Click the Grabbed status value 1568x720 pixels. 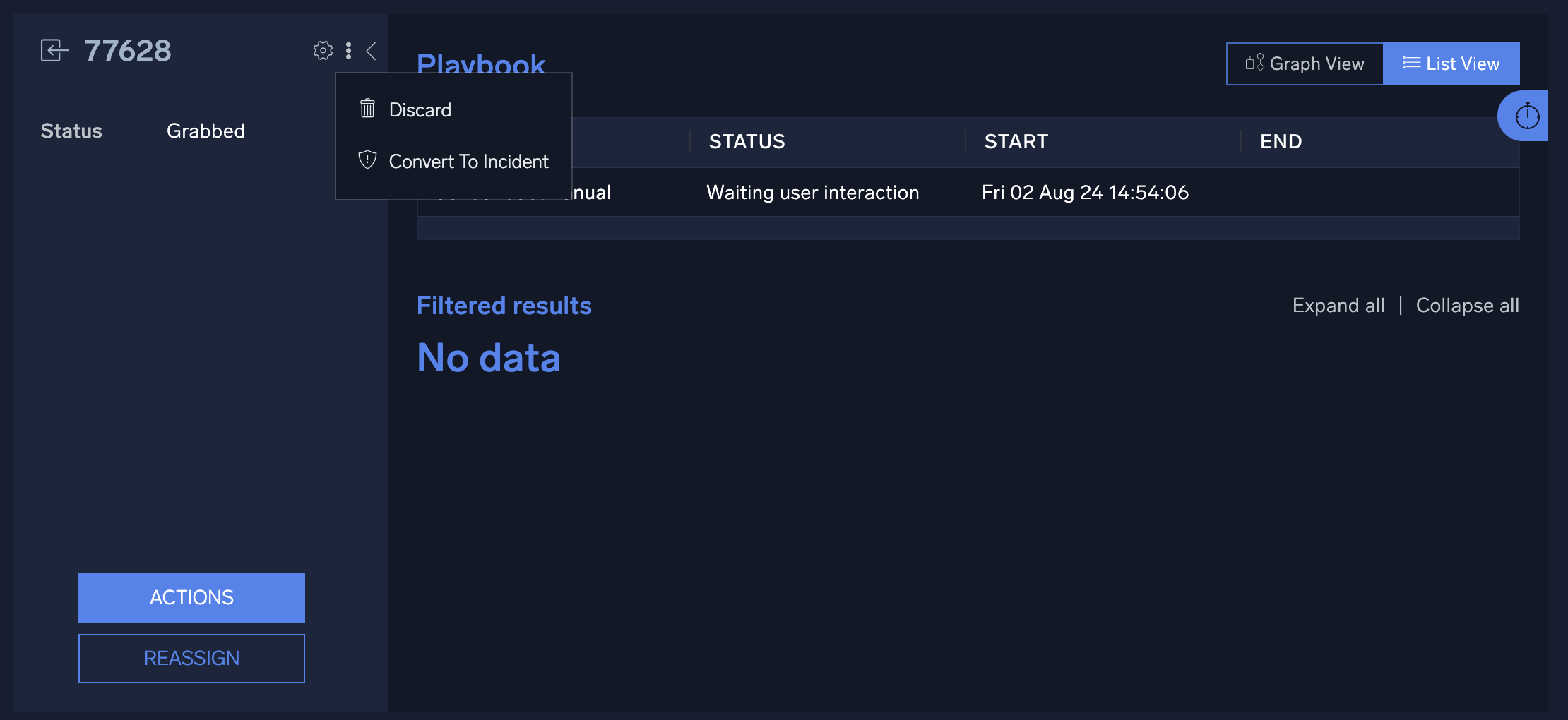coord(206,131)
